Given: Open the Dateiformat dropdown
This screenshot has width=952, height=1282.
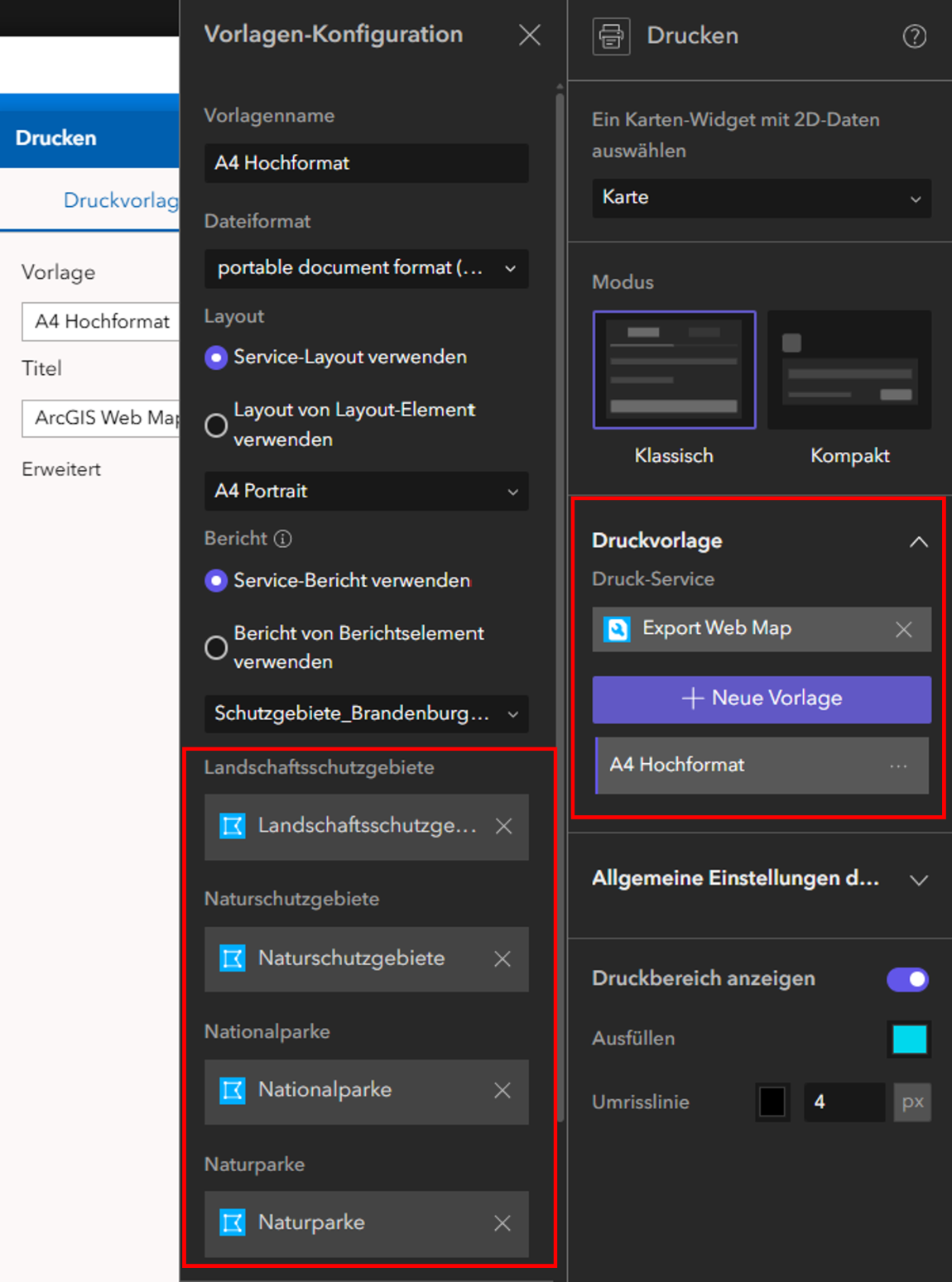Looking at the screenshot, I should point(366,268).
